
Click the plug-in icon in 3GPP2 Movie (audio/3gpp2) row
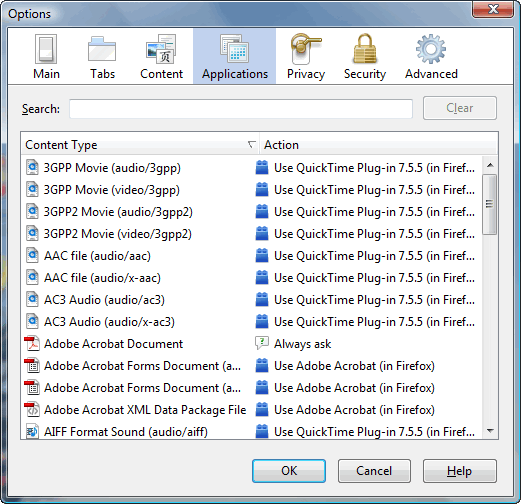click(262, 212)
